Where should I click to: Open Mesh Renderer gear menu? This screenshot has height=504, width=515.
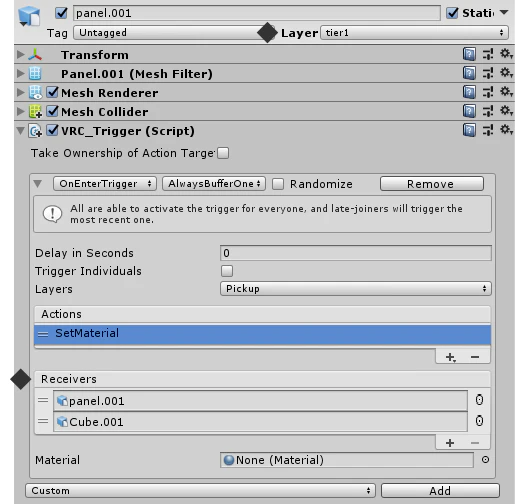pos(506,92)
